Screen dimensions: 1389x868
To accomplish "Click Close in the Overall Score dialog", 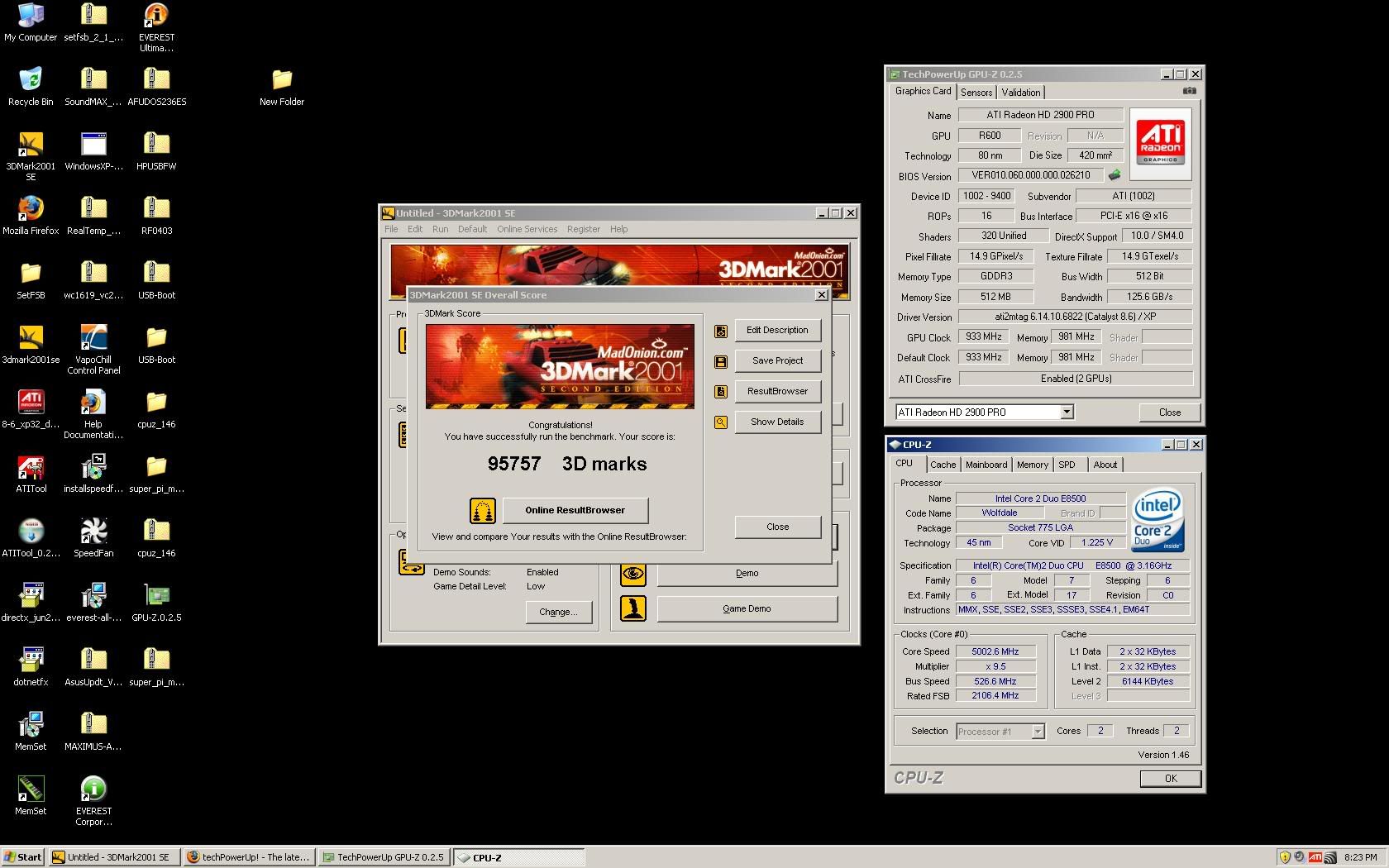I will tap(777, 527).
